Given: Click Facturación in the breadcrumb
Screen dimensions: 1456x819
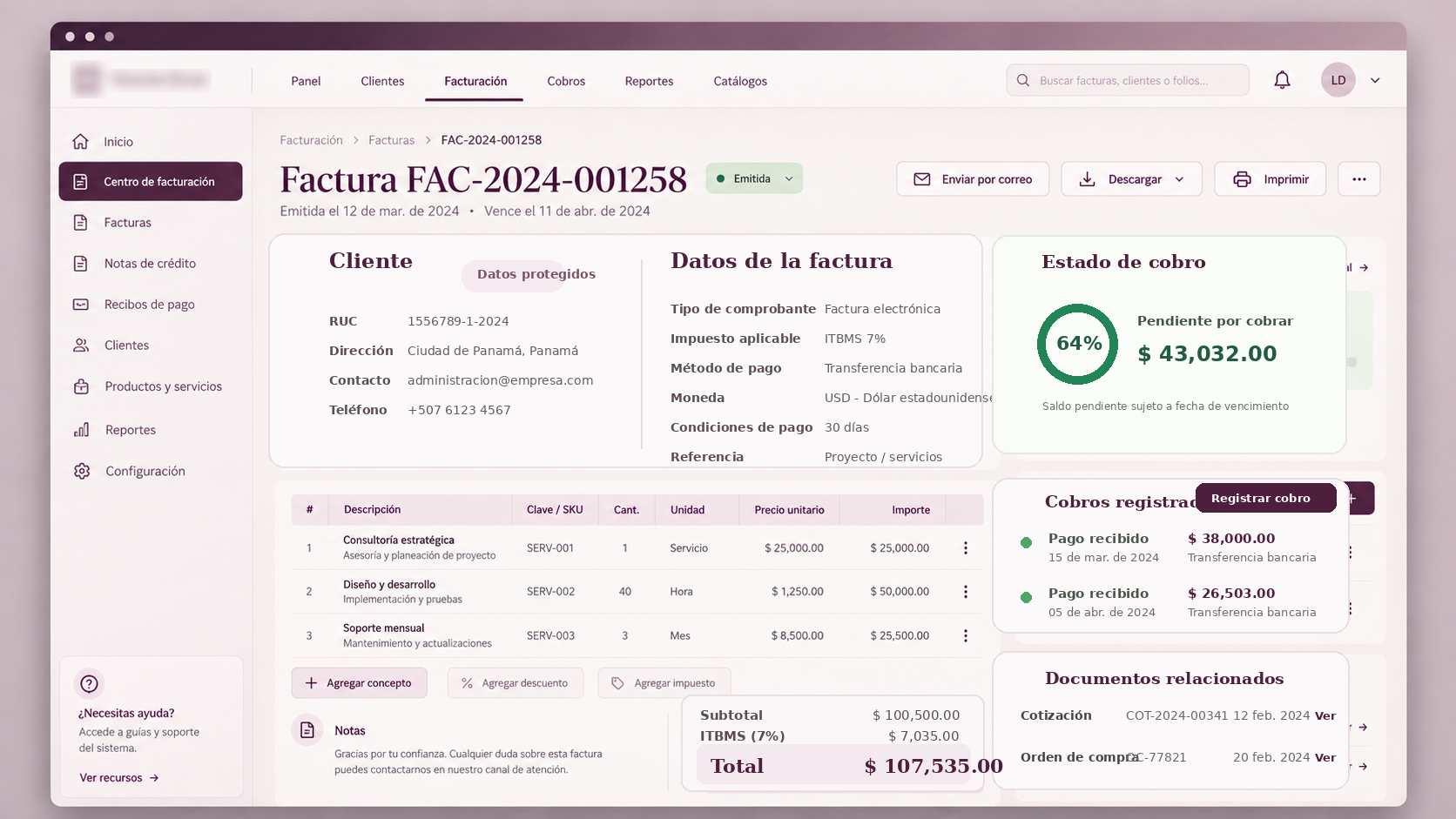Looking at the screenshot, I should tap(311, 140).
